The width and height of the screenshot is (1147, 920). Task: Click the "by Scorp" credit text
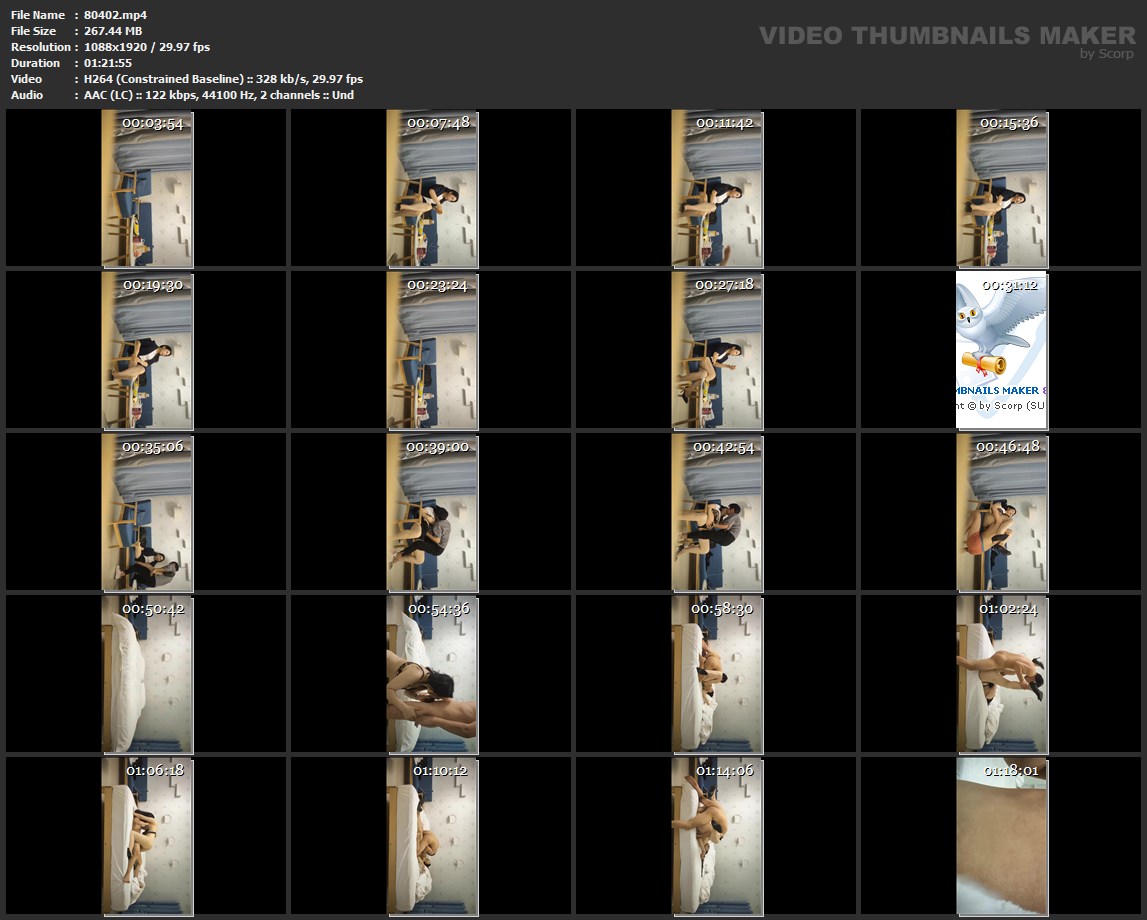tap(1107, 54)
